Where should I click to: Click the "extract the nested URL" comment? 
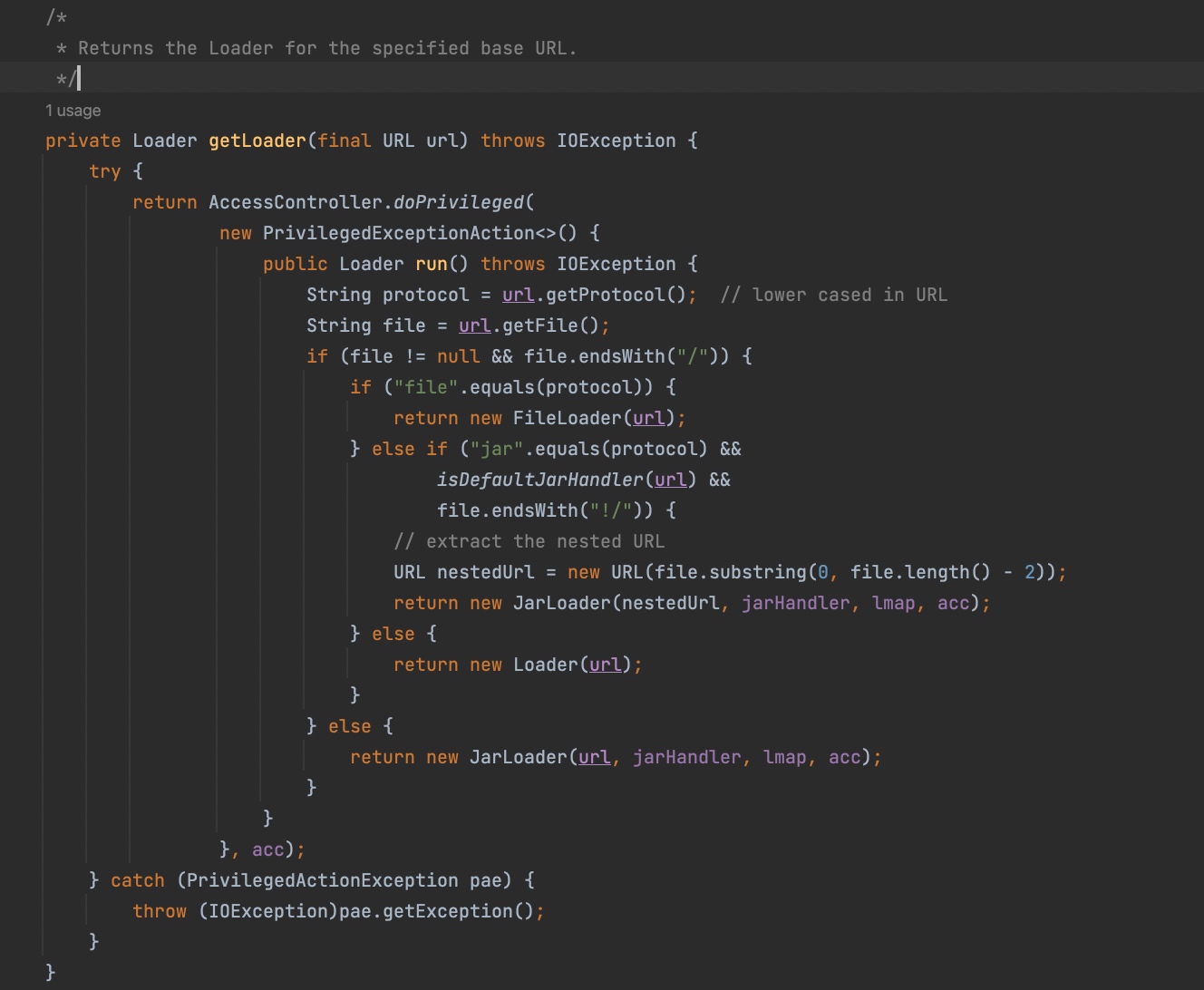529,541
